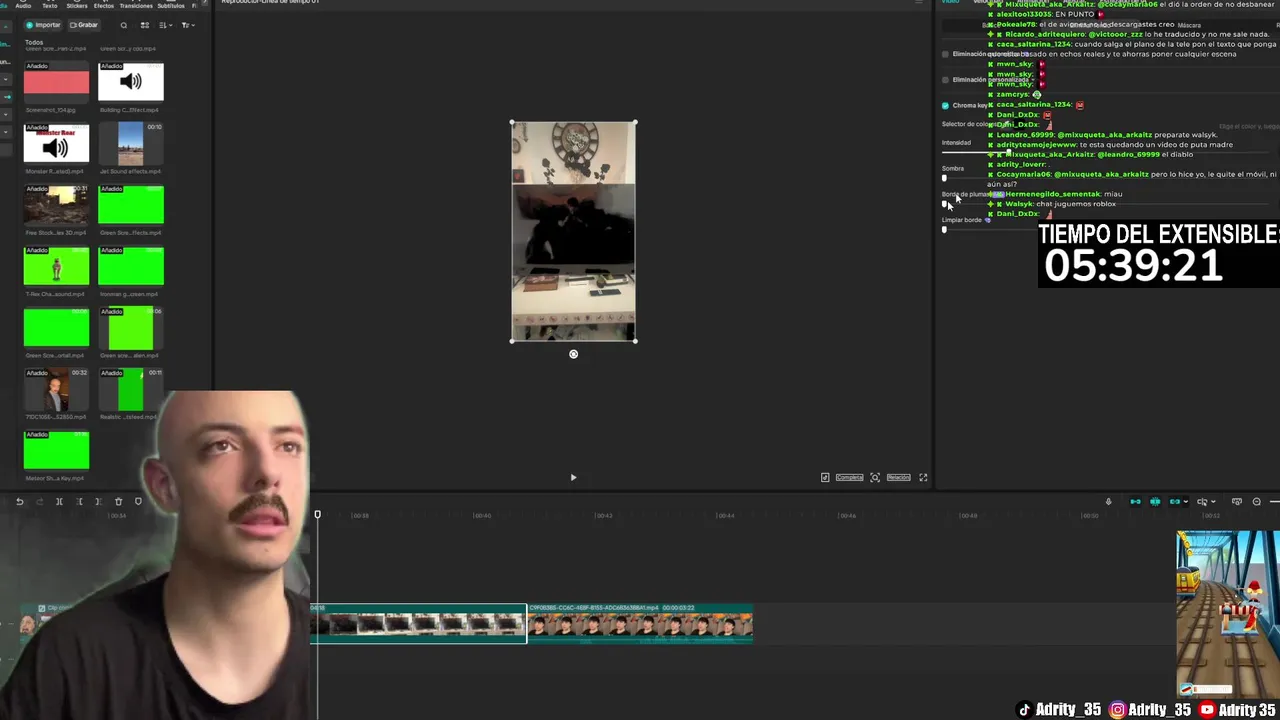This screenshot has height=720, width=1280.
Task: Click the preview zoom scan icon
Action: click(875, 477)
